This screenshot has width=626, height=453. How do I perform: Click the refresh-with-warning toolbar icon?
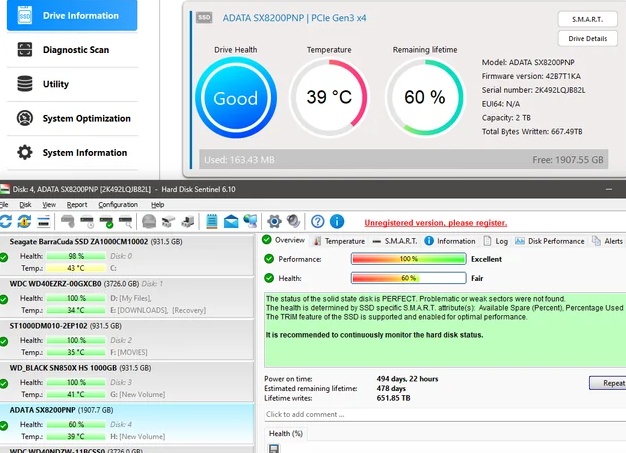24,222
